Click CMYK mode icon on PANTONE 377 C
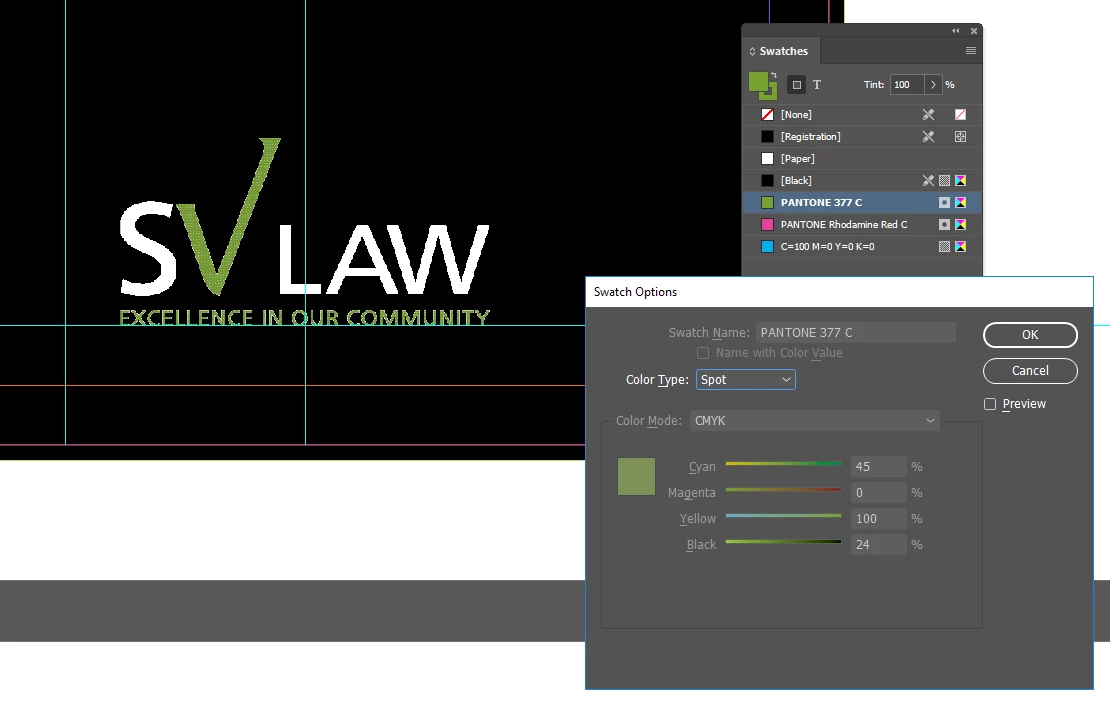Image resolution: width=1110 pixels, height=708 pixels. click(x=961, y=202)
